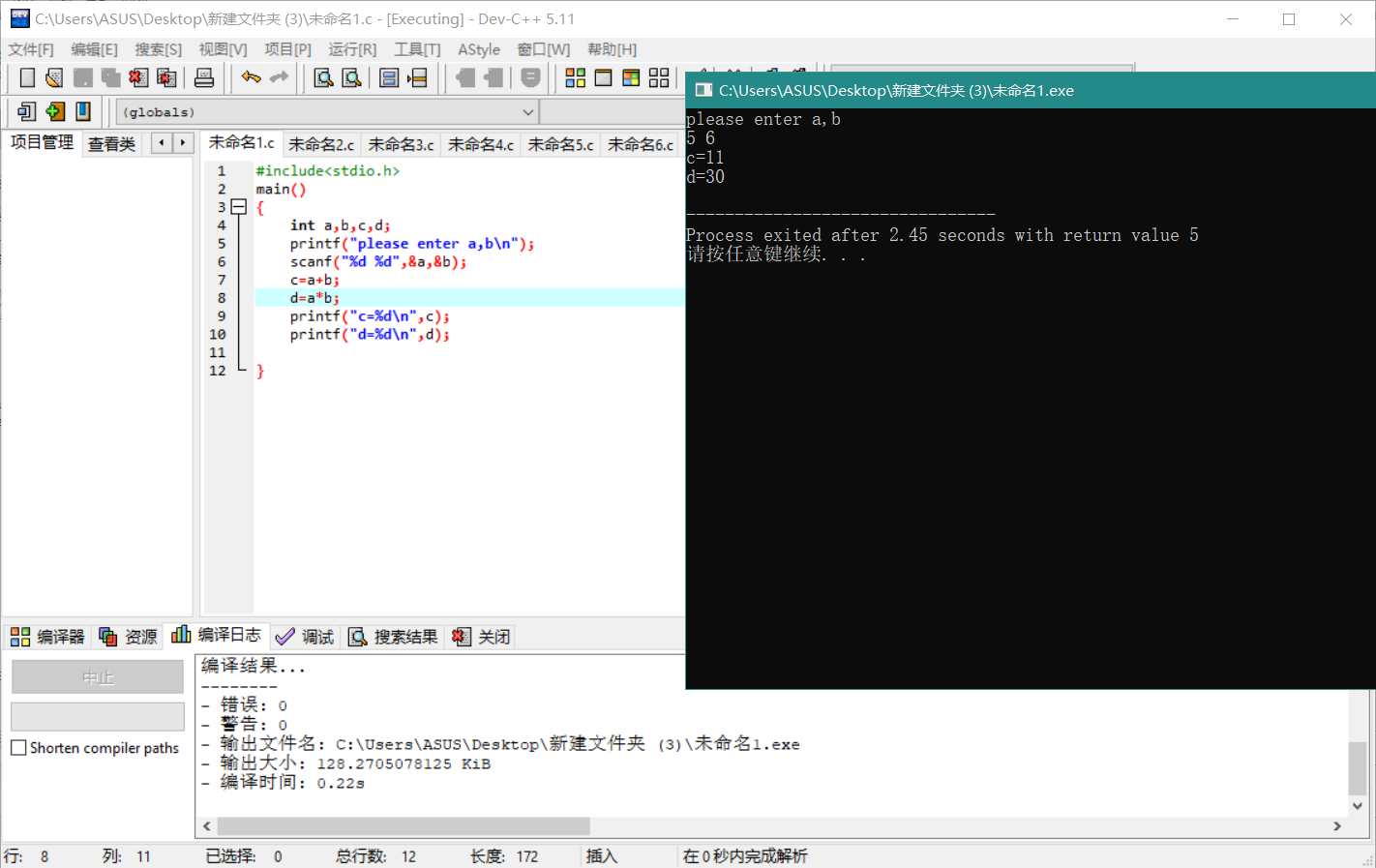Click the Compile and Run icon

[631, 77]
